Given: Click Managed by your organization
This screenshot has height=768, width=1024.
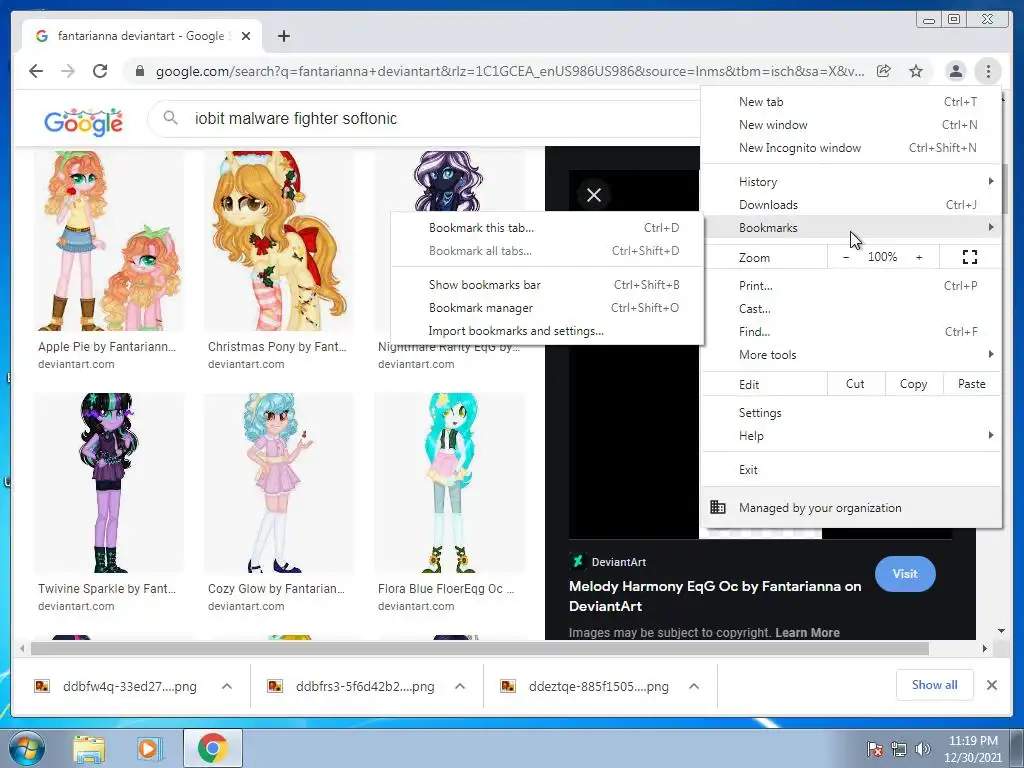Looking at the screenshot, I should point(852,507).
